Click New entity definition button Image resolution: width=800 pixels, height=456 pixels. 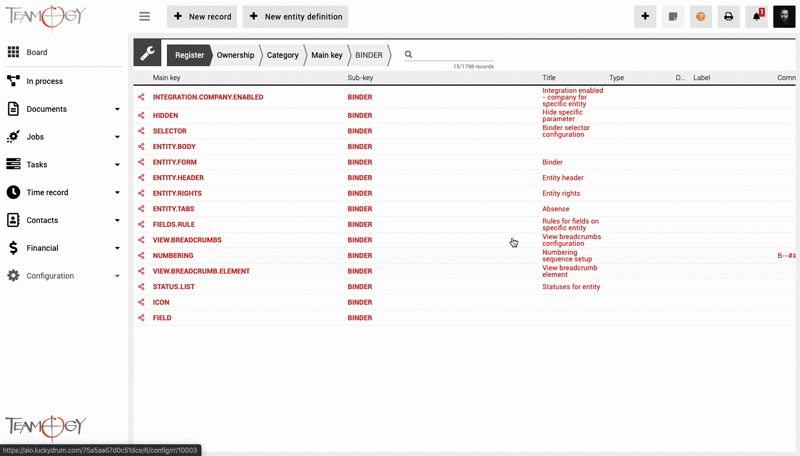click(295, 17)
